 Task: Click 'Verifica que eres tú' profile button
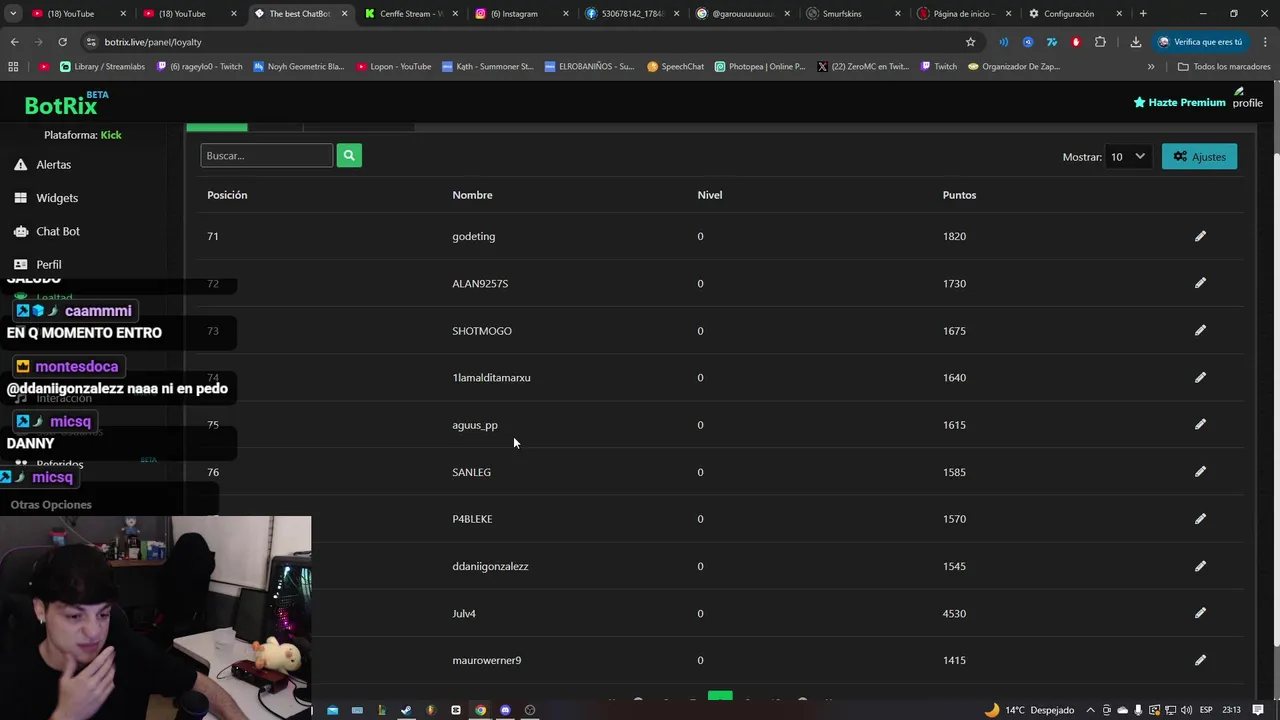click(1201, 42)
